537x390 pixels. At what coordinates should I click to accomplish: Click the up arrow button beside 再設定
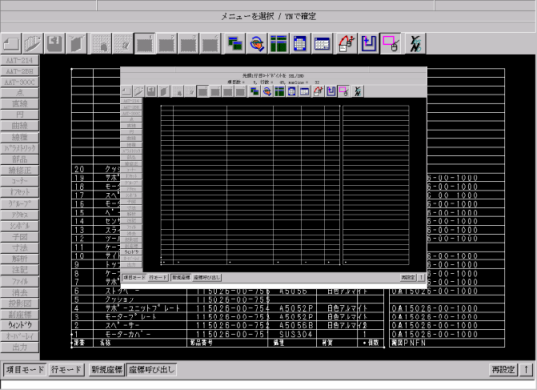pyautogui.click(x=526, y=370)
